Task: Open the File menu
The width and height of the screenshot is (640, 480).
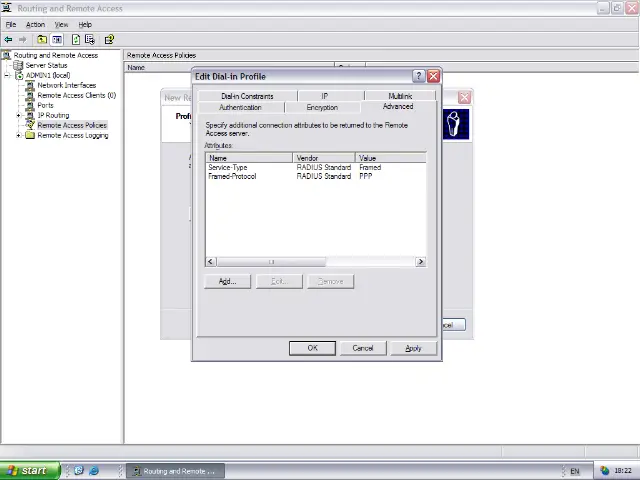Action: click(11, 24)
